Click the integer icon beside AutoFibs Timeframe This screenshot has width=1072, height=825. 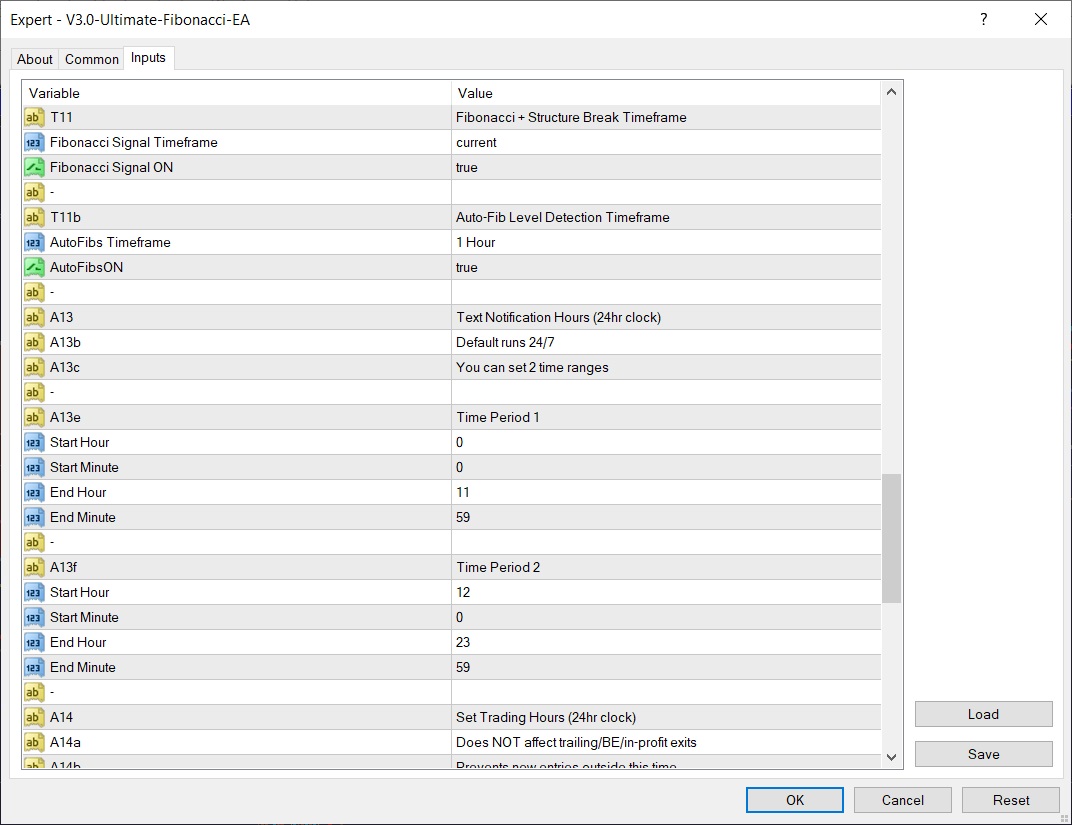click(34, 242)
